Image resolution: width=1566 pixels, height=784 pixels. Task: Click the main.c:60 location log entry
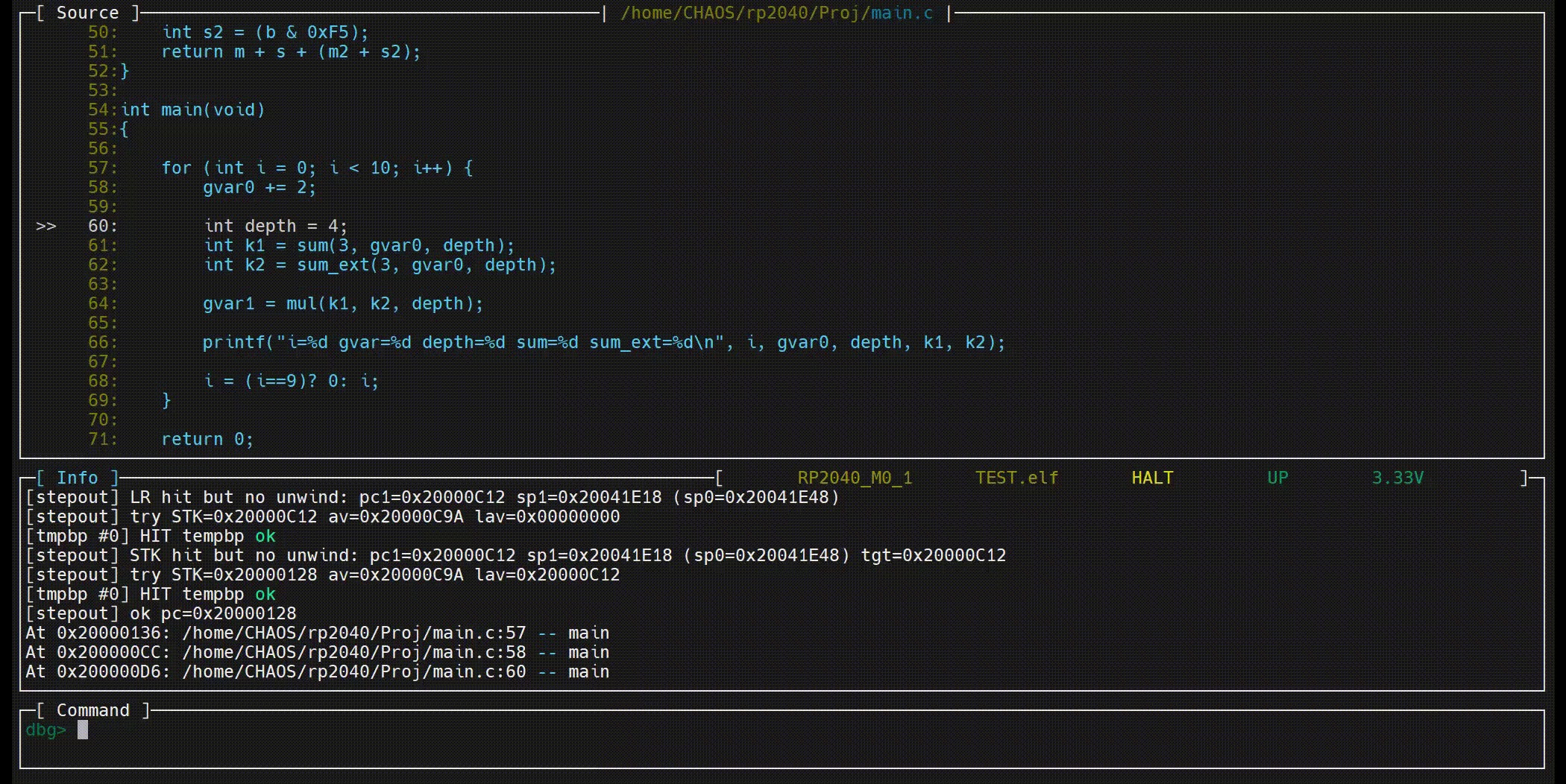coord(317,671)
